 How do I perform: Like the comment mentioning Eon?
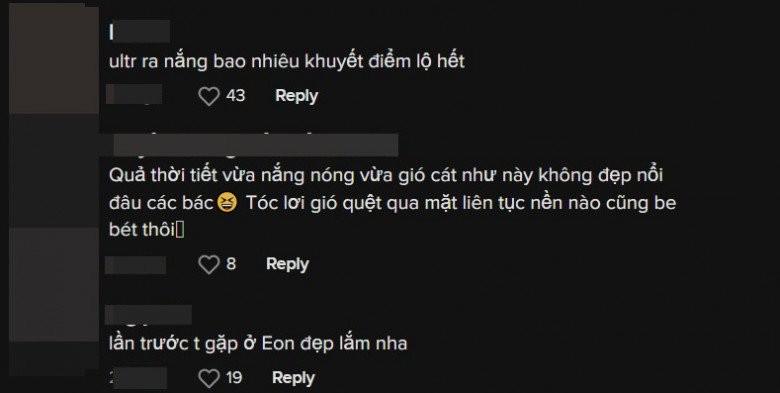(x=208, y=378)
